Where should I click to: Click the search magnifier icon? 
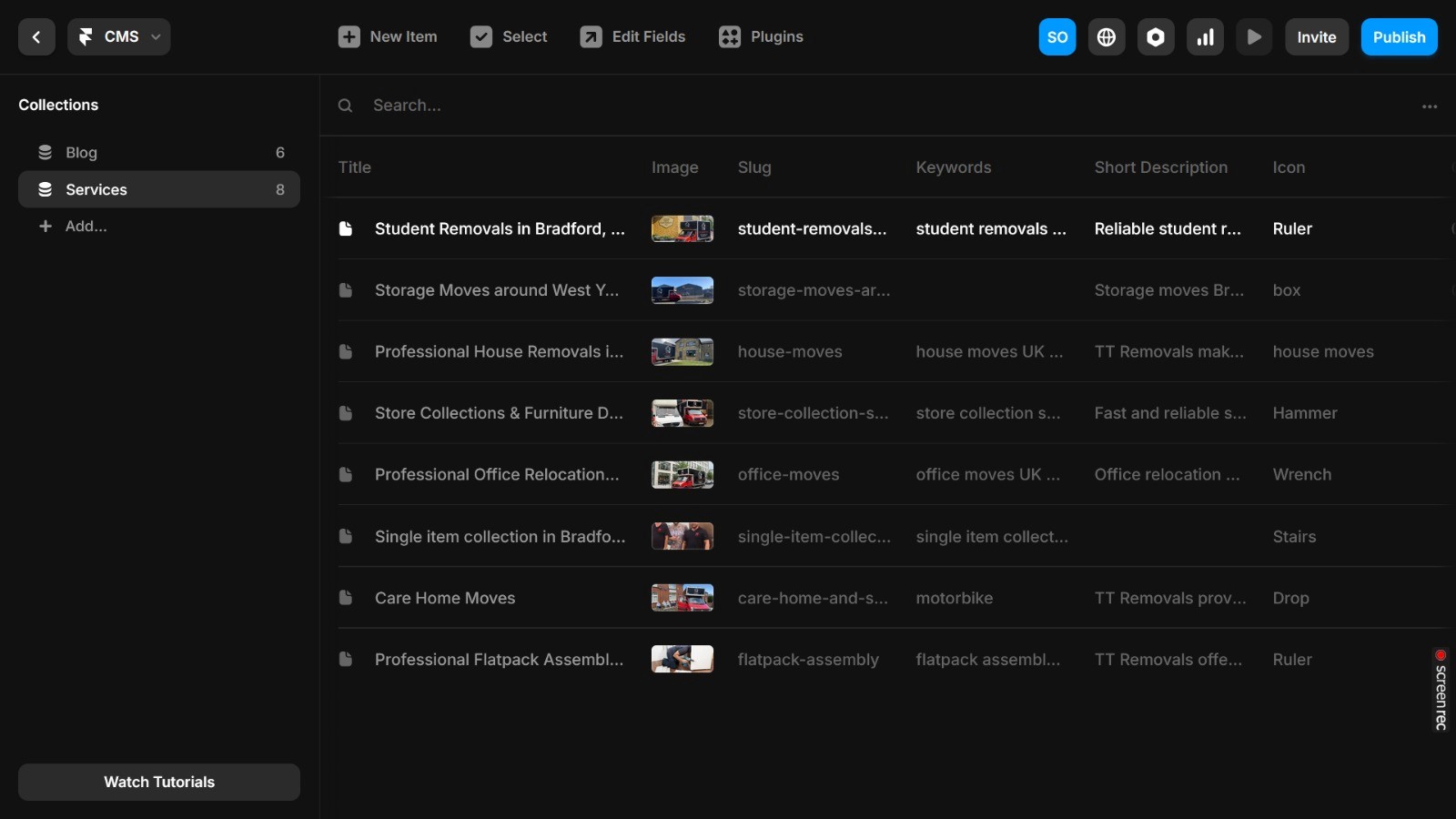[x=345, y=106]
